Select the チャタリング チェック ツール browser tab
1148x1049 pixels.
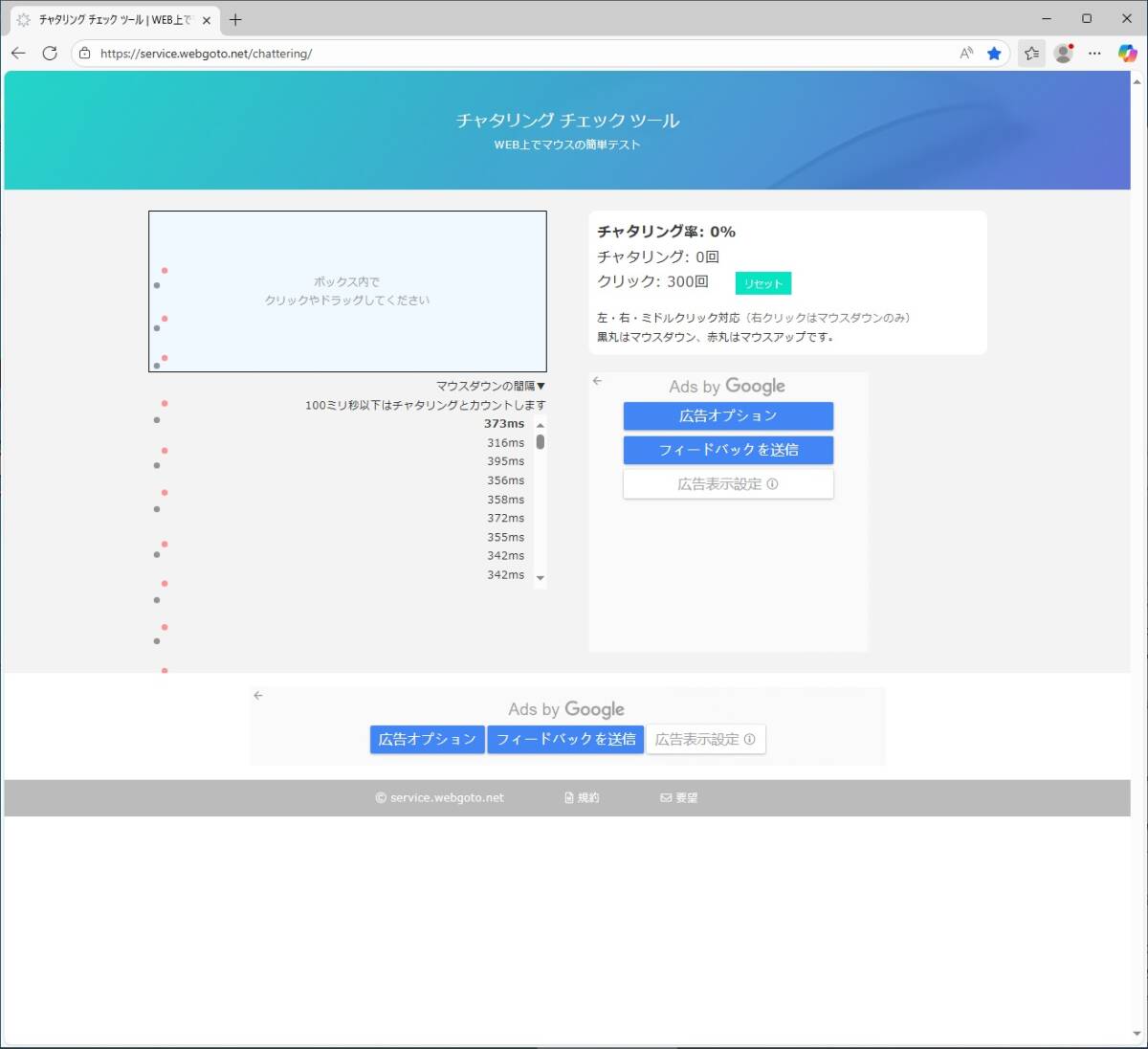(x=114, y=19)
